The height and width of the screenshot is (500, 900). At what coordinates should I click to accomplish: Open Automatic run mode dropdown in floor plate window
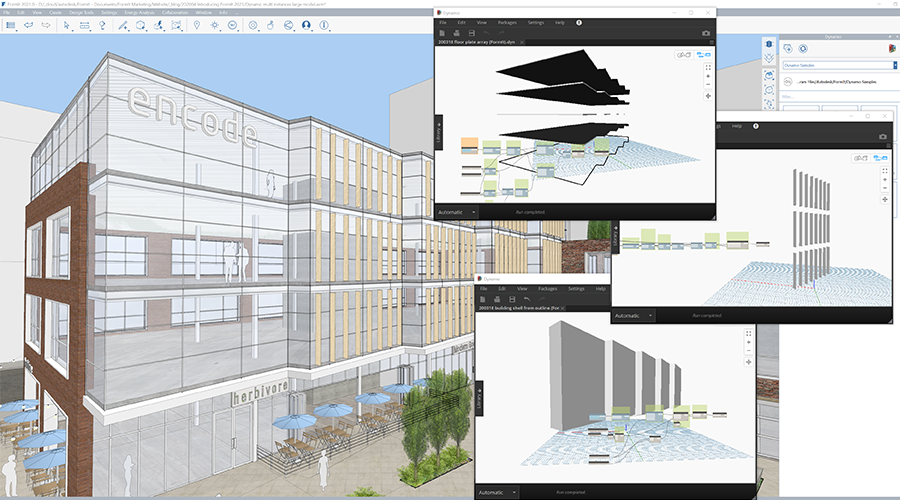(457, 212)
